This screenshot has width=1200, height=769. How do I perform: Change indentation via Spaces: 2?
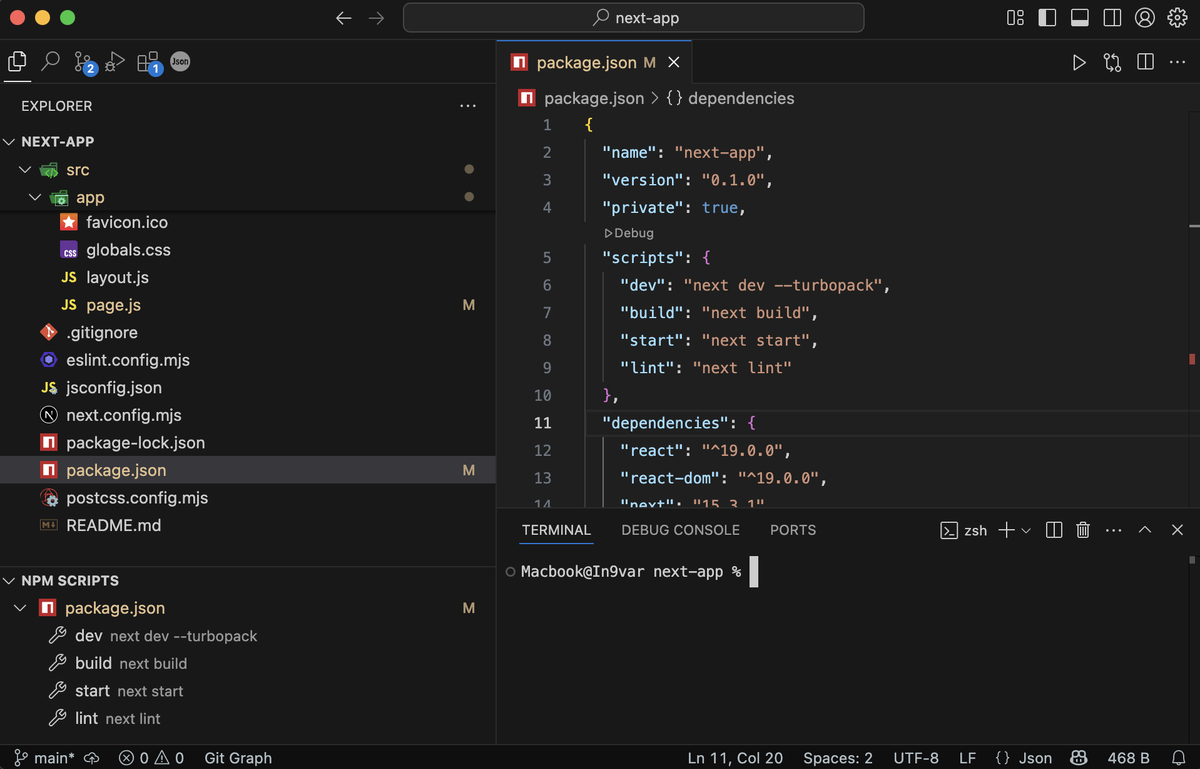pos(838,758)
